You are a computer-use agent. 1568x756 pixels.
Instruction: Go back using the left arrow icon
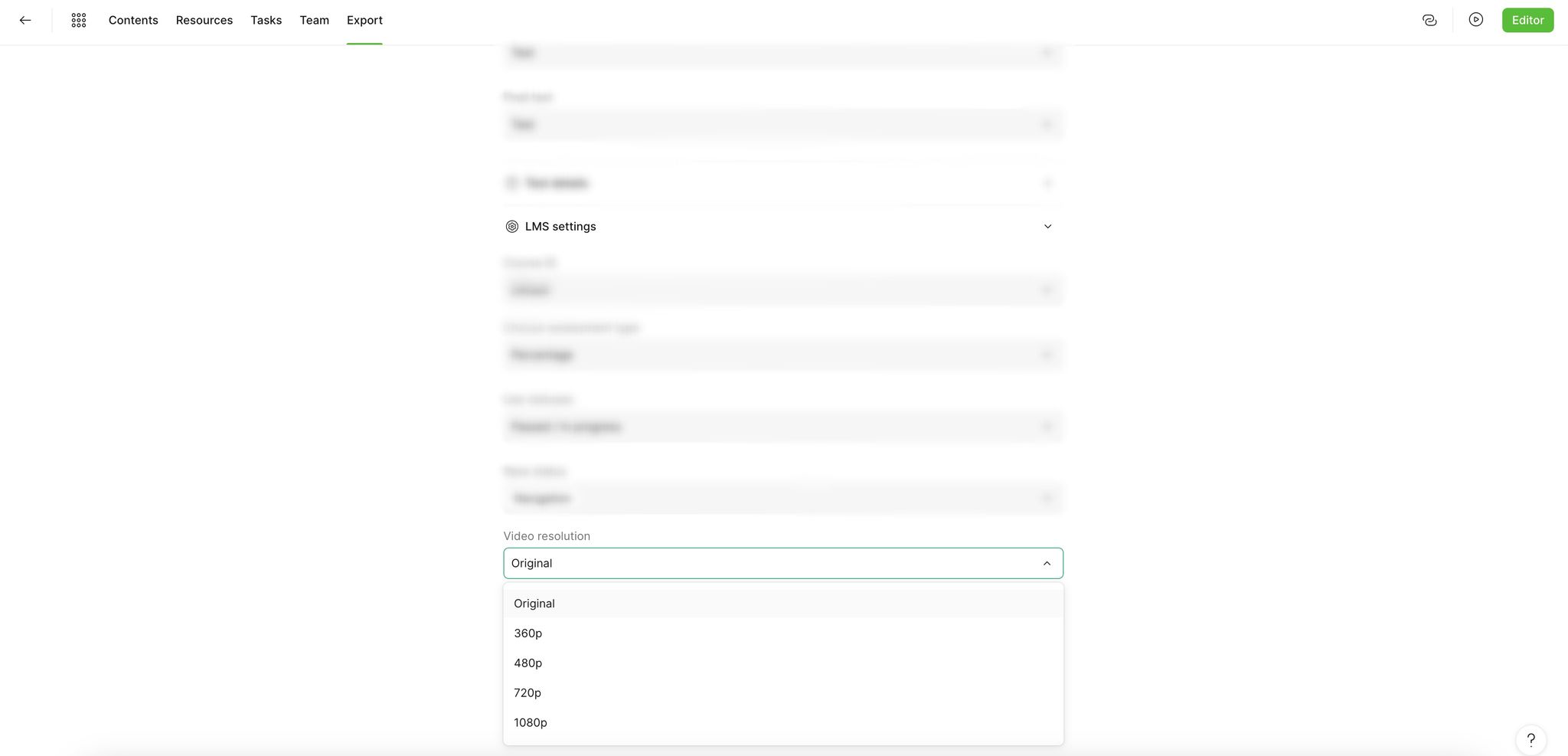click(25, 21)
